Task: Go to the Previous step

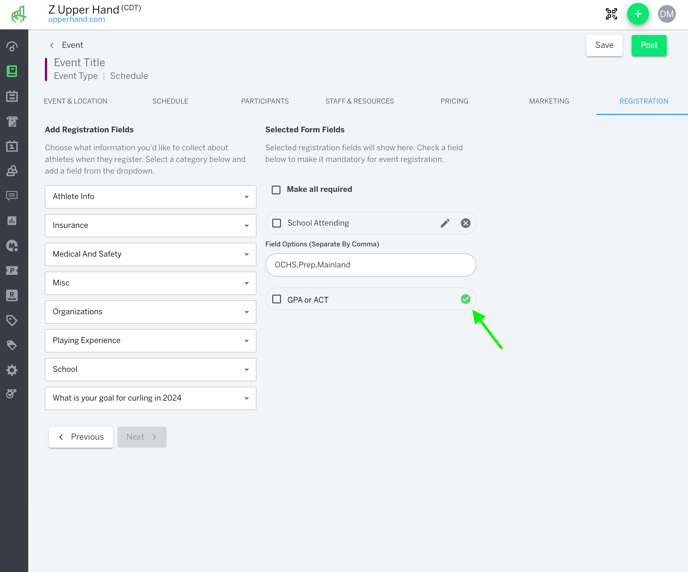Action: point(81,437)
